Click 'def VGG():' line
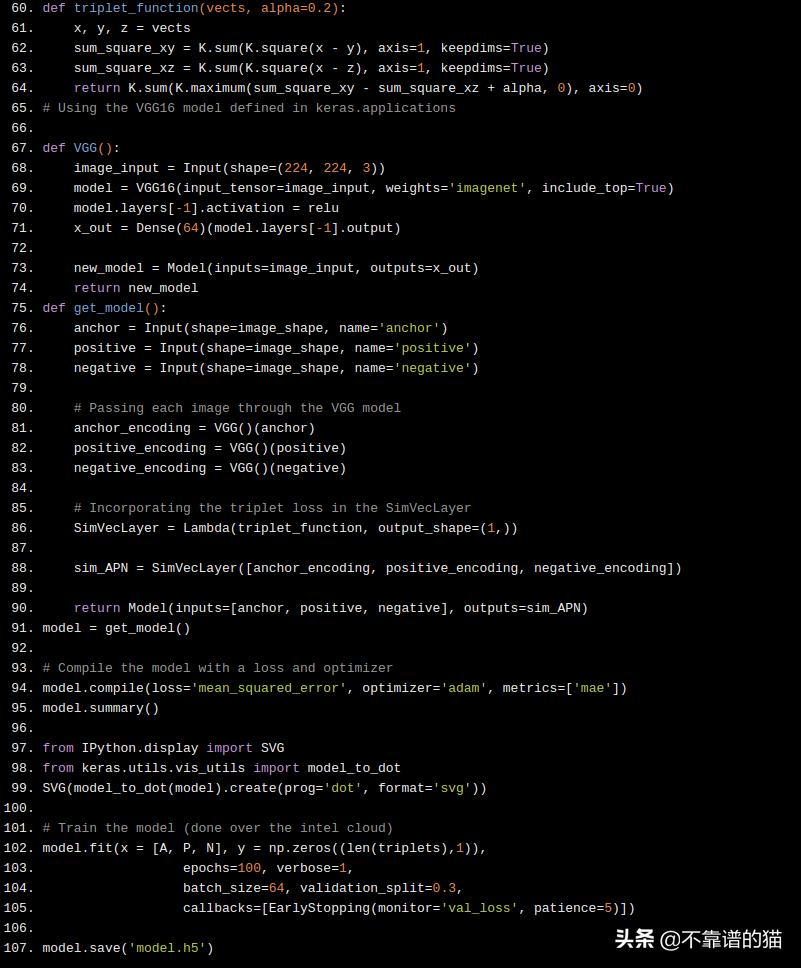Image resolution: width=801 pixels, height=968 pixels. (81, 148)
